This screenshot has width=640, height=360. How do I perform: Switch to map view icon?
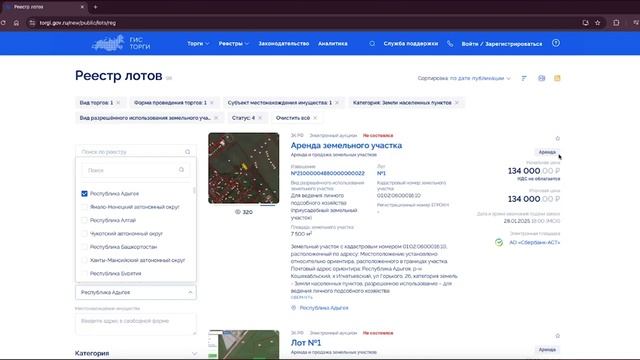click(541, 78)
